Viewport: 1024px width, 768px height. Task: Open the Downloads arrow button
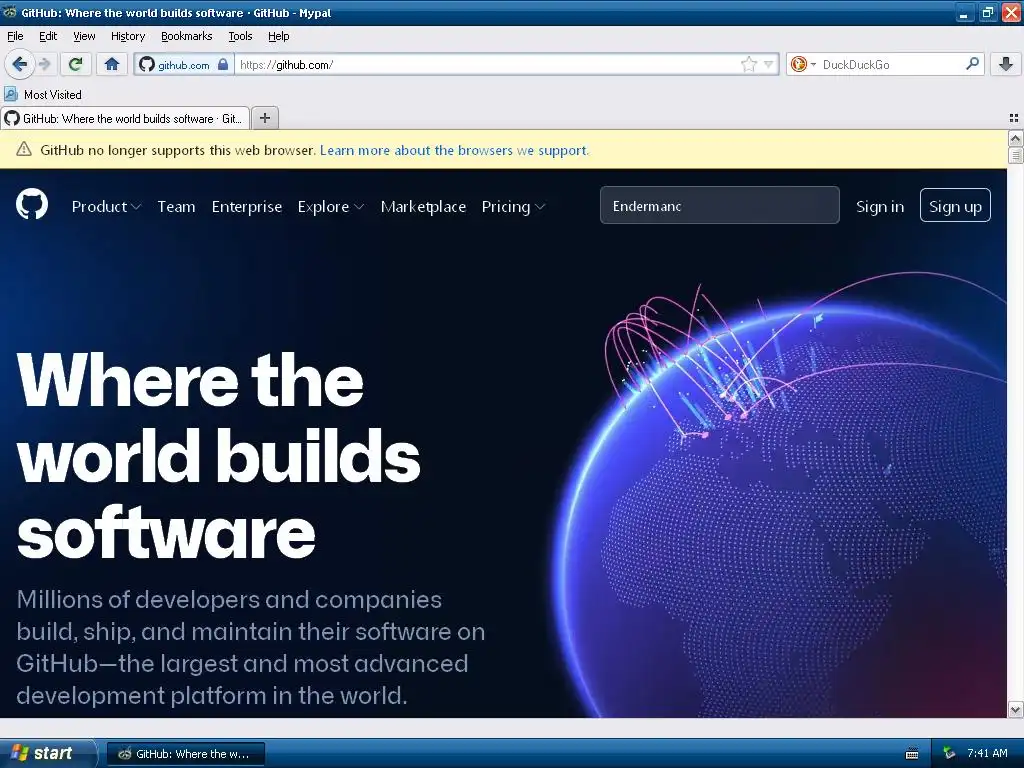[1006, 64]
